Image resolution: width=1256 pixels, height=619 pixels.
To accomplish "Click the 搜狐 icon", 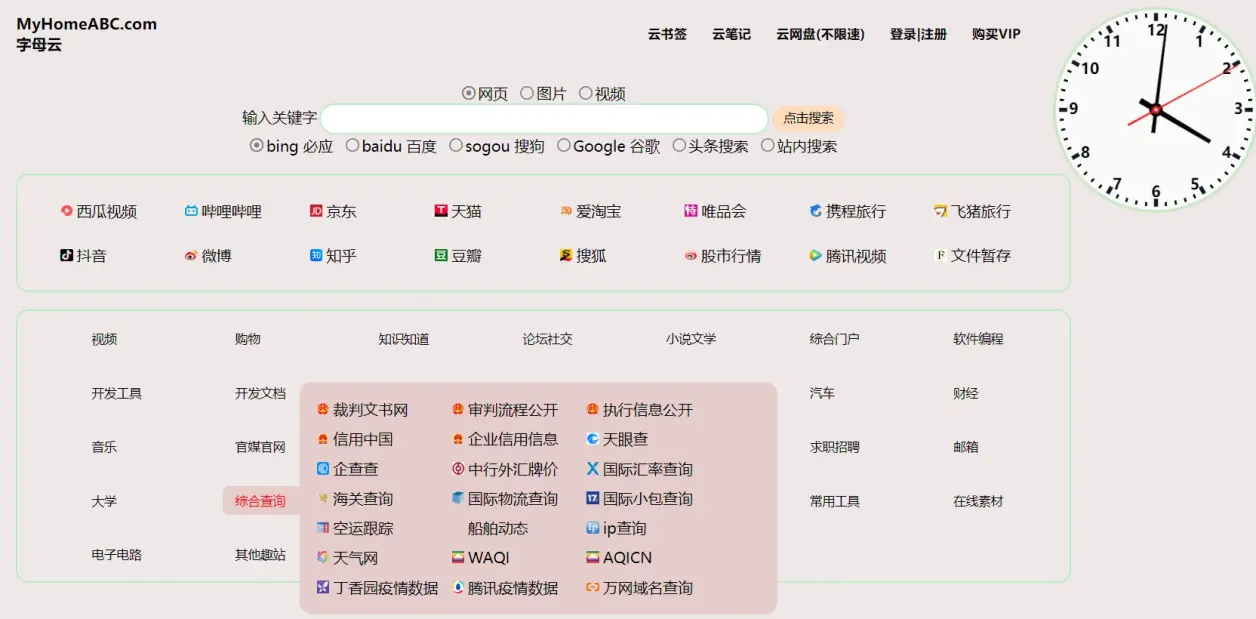I will click(x=566, y=255).
